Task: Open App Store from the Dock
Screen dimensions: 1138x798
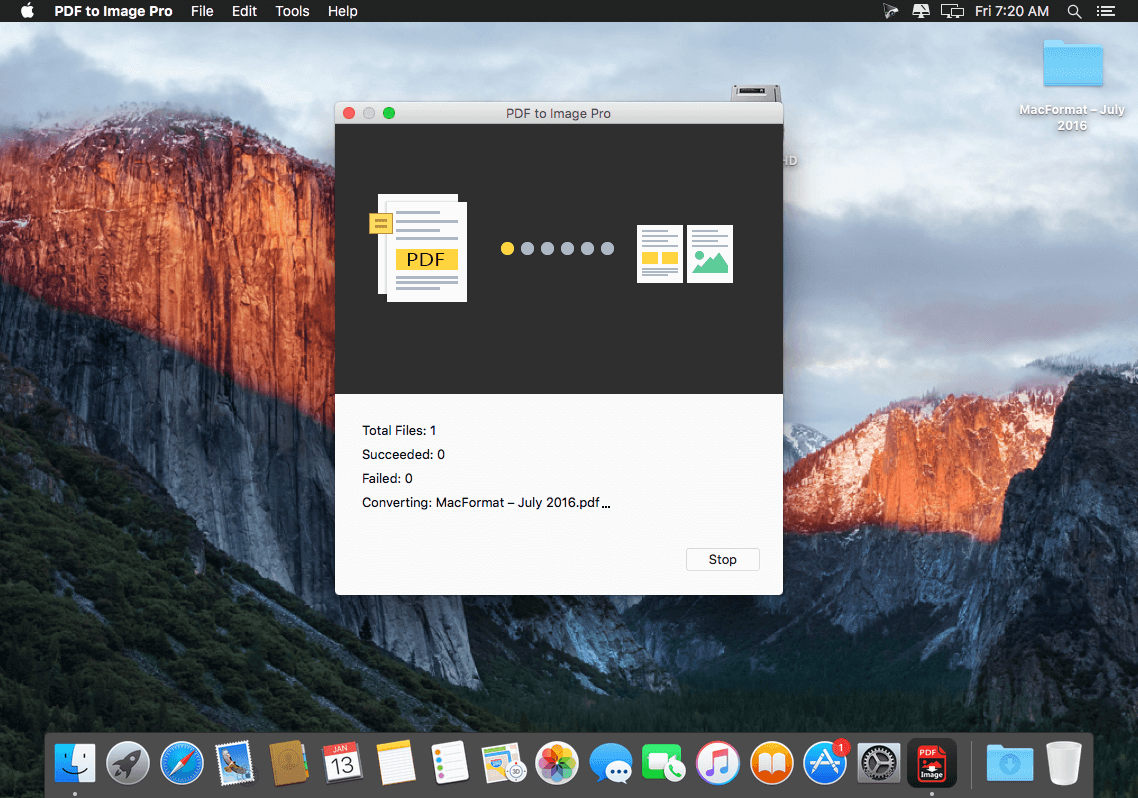Action: pyautogui.click(x=824, y=763)
